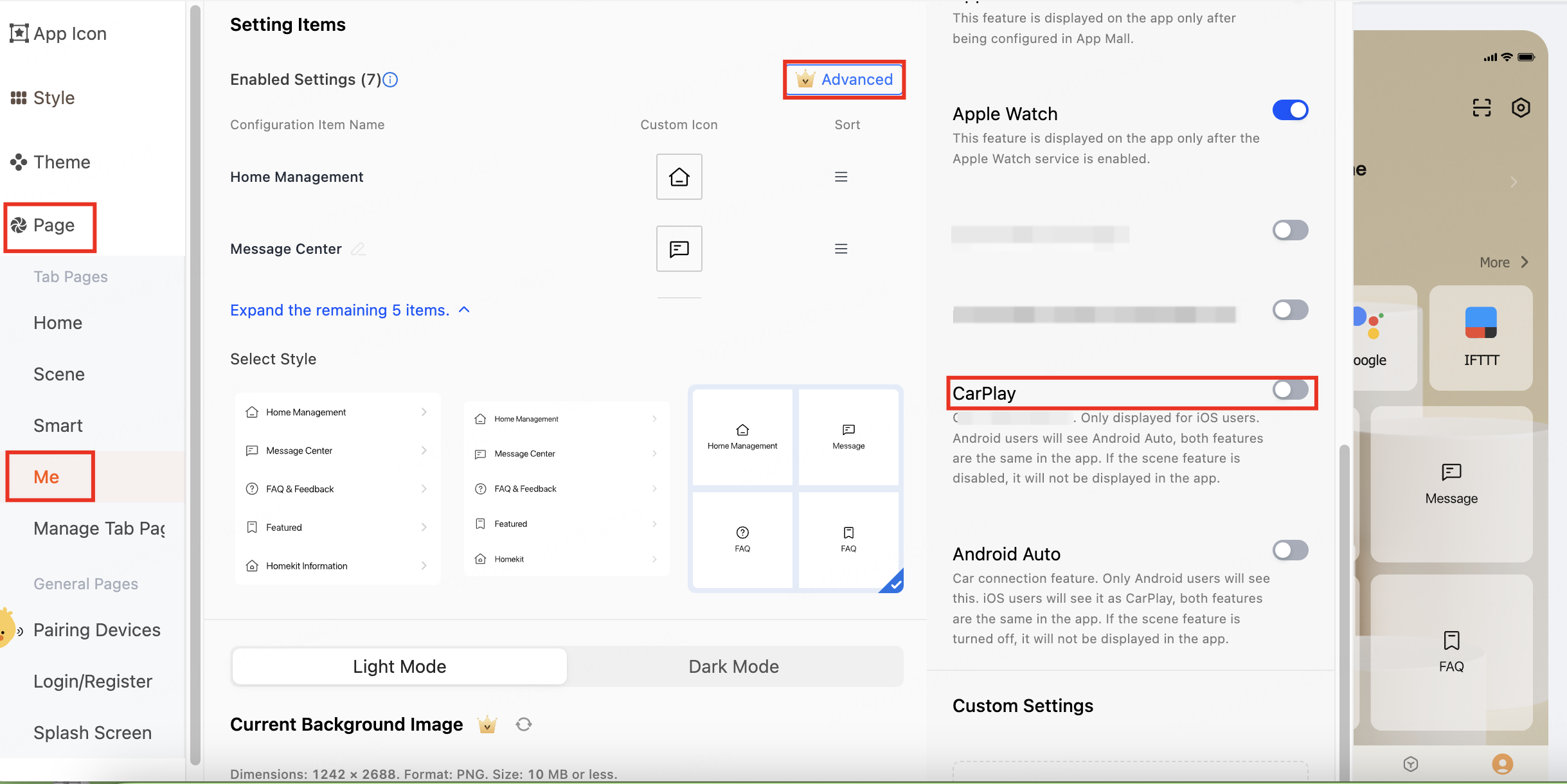Screen dimensions: 1567x784
Task: Click Custom Settings heading
Action: tap(1023, 706)
